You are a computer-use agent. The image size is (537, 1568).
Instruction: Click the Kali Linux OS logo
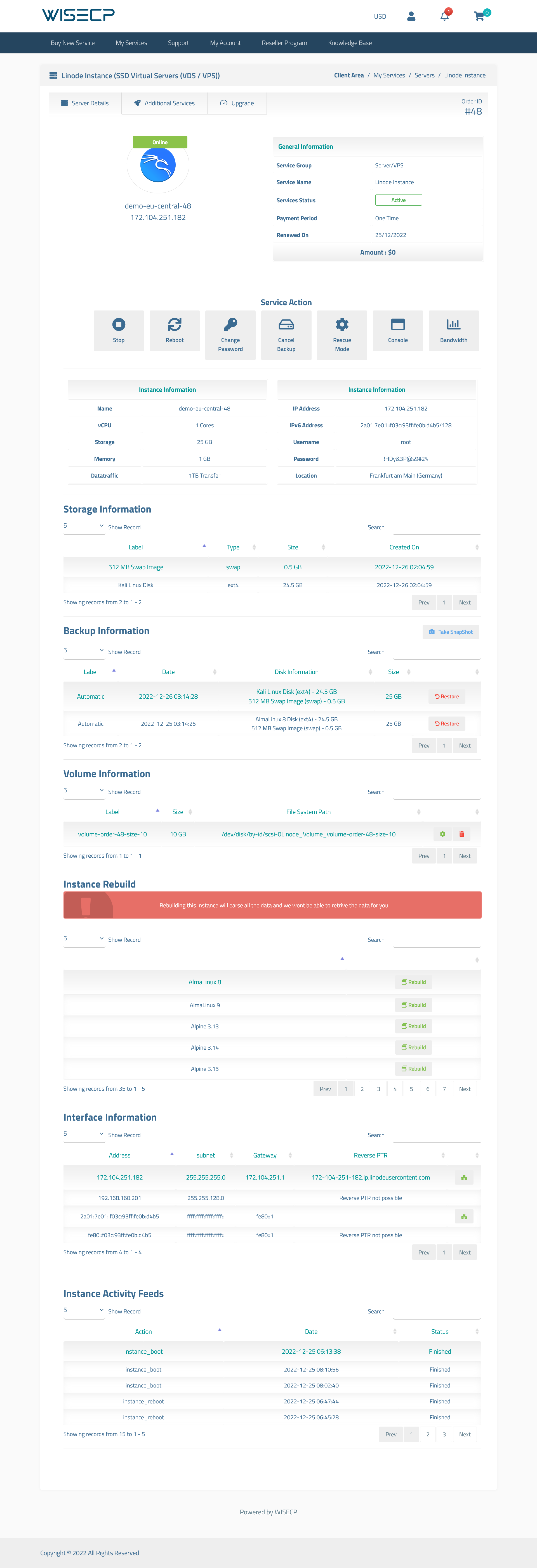[158, 165]
